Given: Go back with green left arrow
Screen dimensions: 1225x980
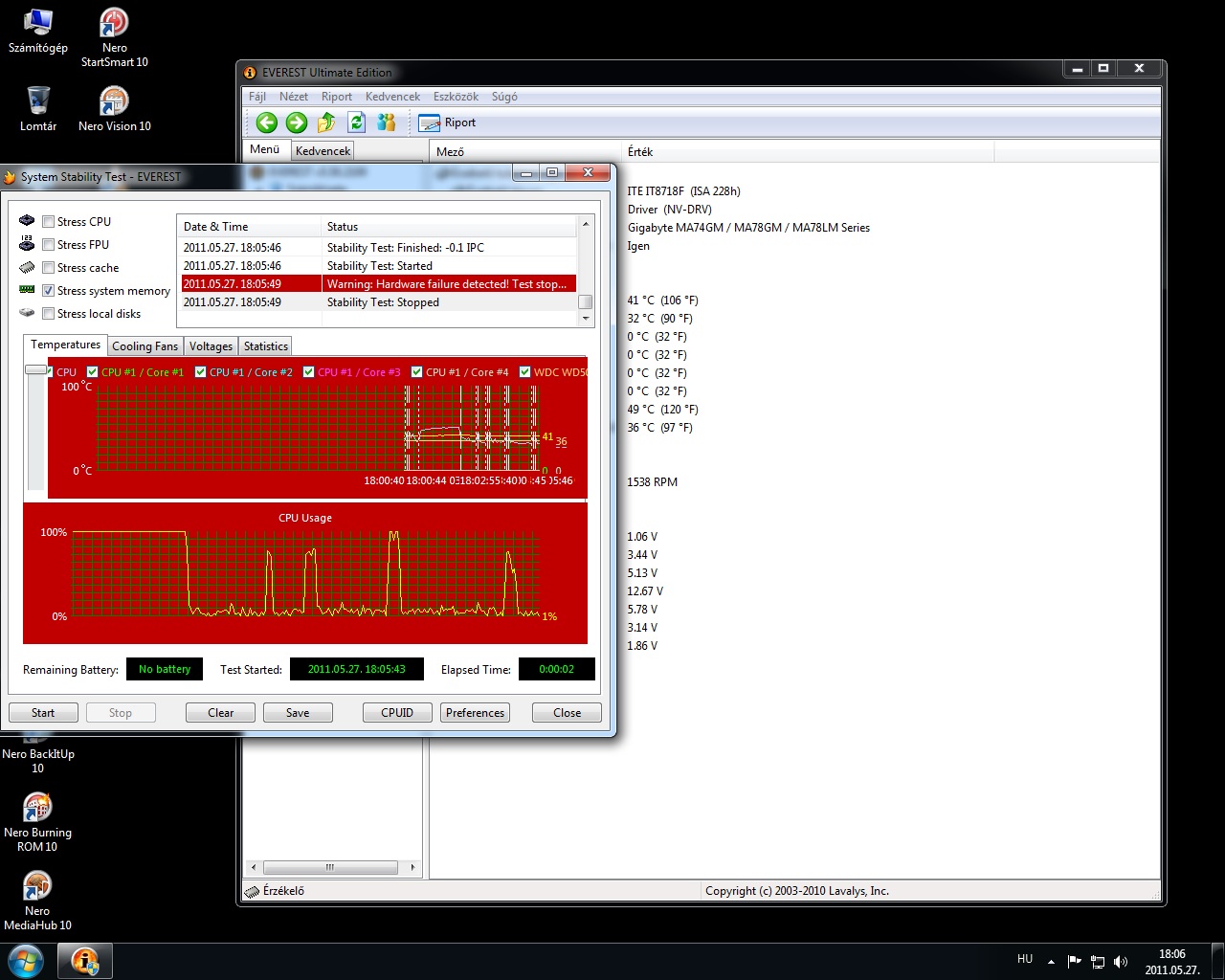Looking at the screenshot, I should [267, 122].
